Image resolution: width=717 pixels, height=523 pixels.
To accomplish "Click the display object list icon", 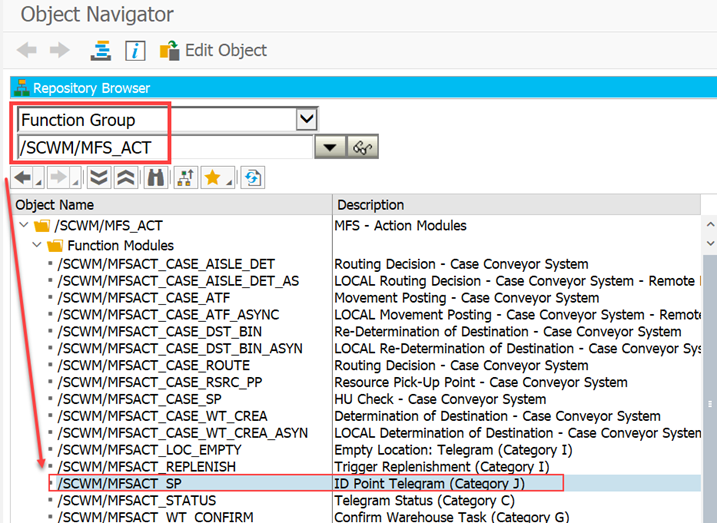I will coord(101,50).
